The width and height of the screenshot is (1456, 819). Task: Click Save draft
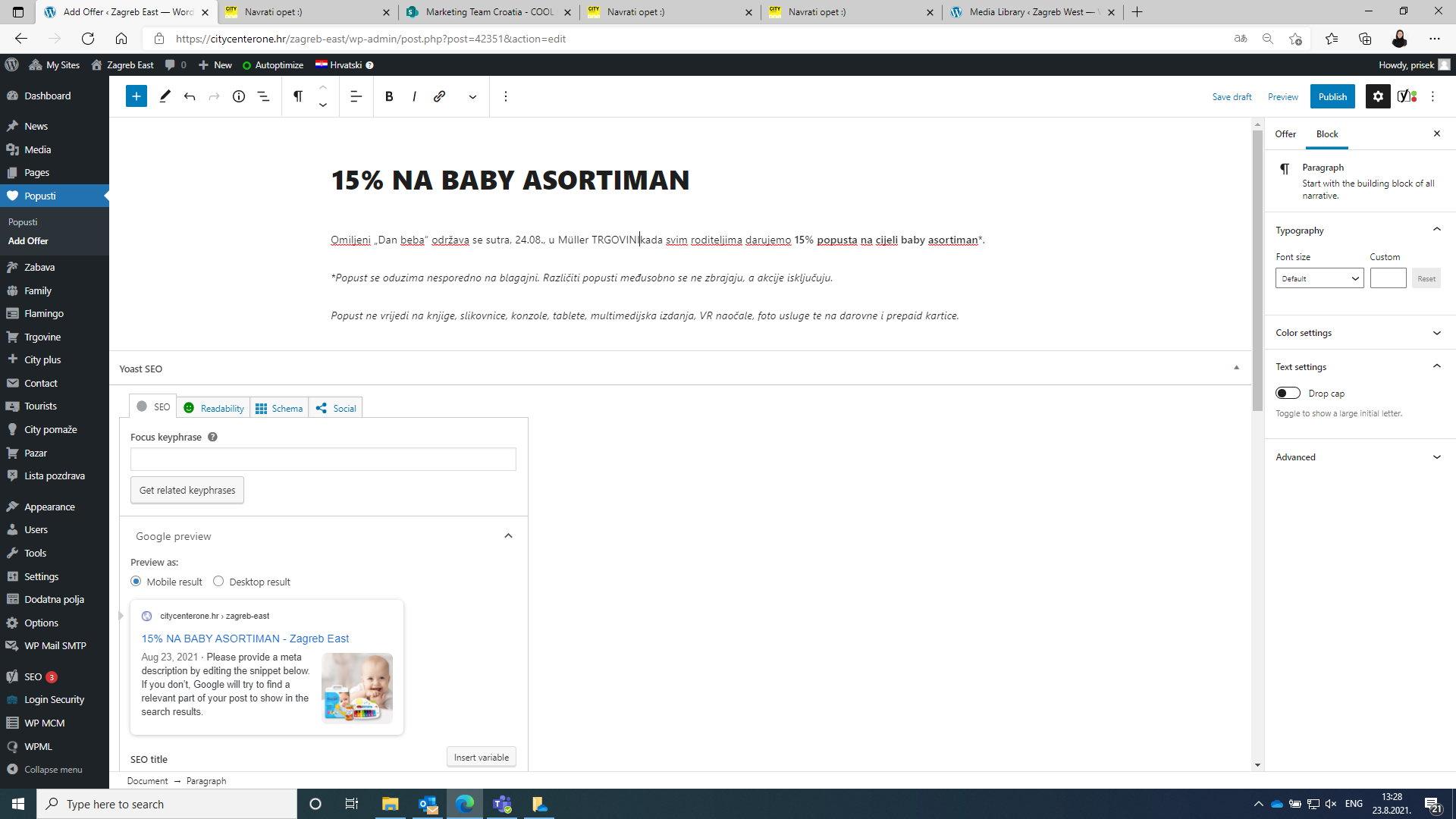point(1232,97)
